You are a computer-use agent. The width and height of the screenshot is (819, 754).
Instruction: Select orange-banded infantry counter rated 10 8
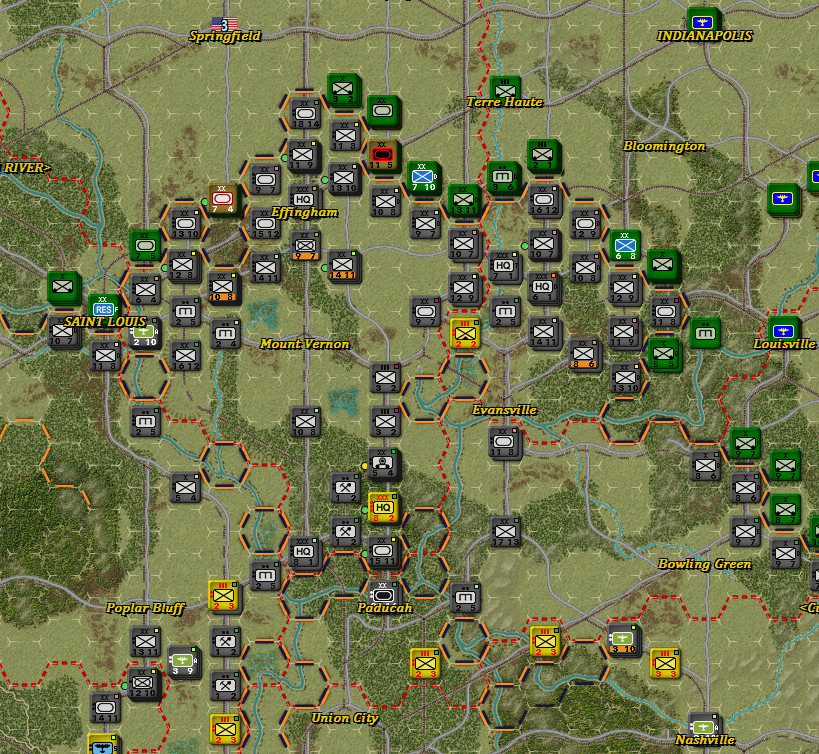[x=223, y=287]
